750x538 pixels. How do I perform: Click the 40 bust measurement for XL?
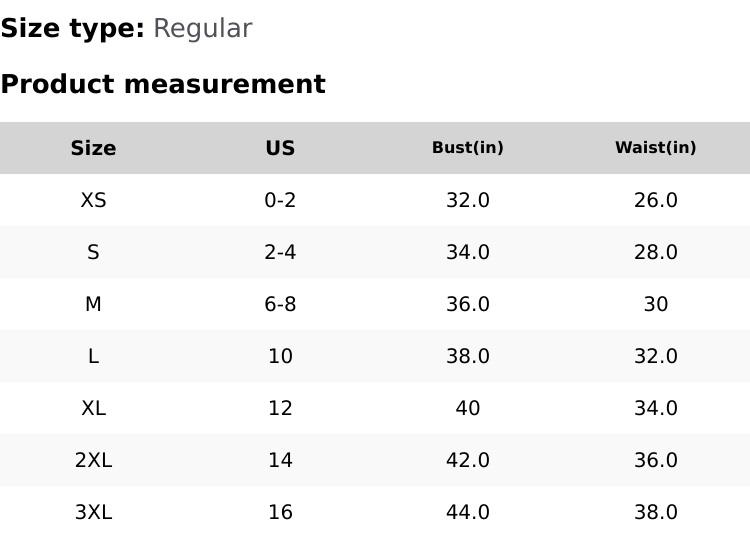tap(467, 408)
